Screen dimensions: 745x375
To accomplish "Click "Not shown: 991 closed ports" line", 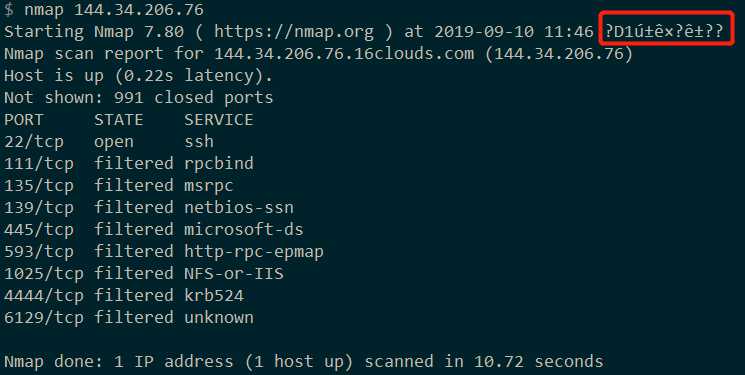I will [138, 97].
